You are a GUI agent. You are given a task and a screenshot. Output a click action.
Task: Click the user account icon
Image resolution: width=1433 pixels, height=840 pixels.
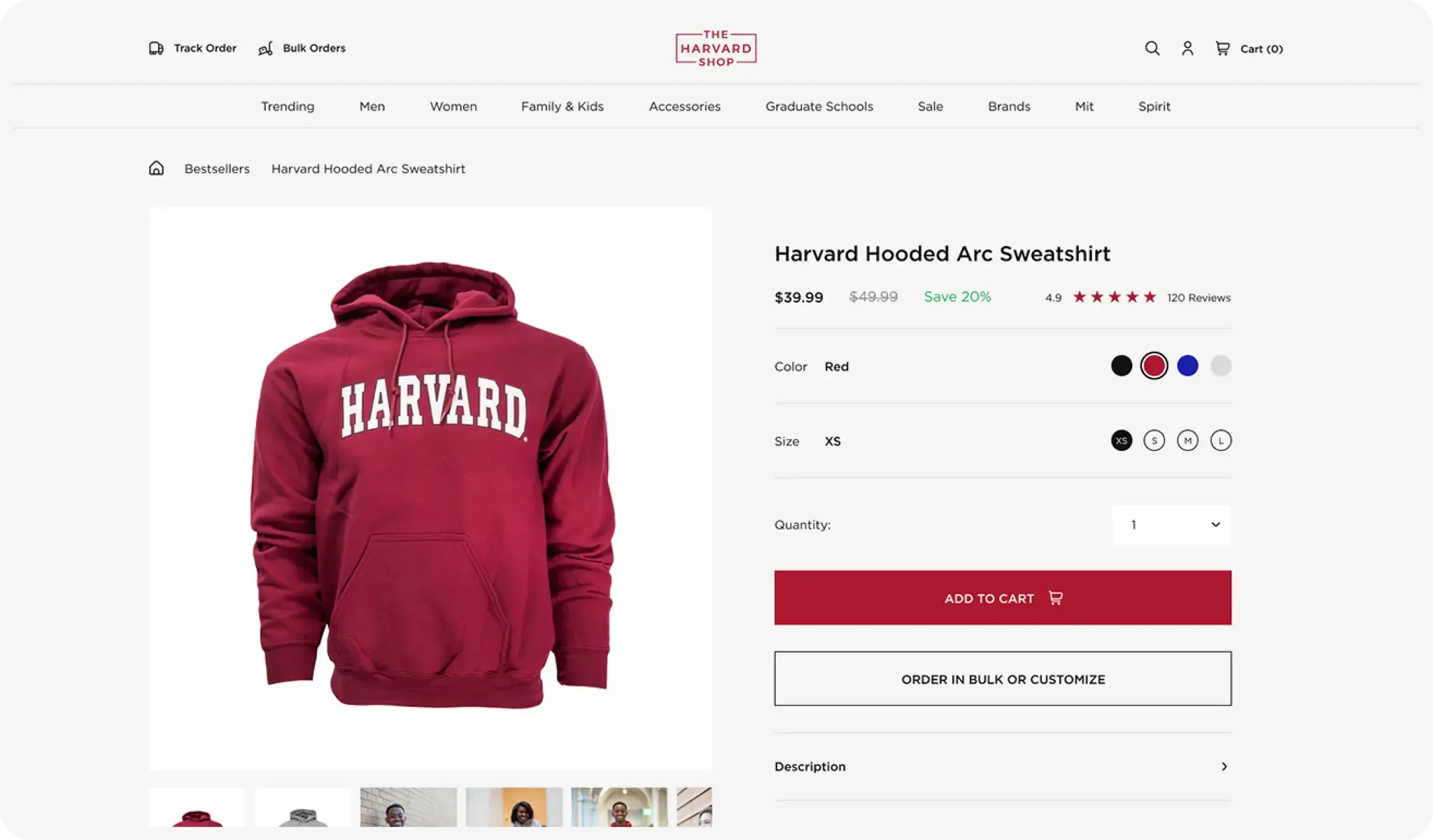coord(1187,48)
